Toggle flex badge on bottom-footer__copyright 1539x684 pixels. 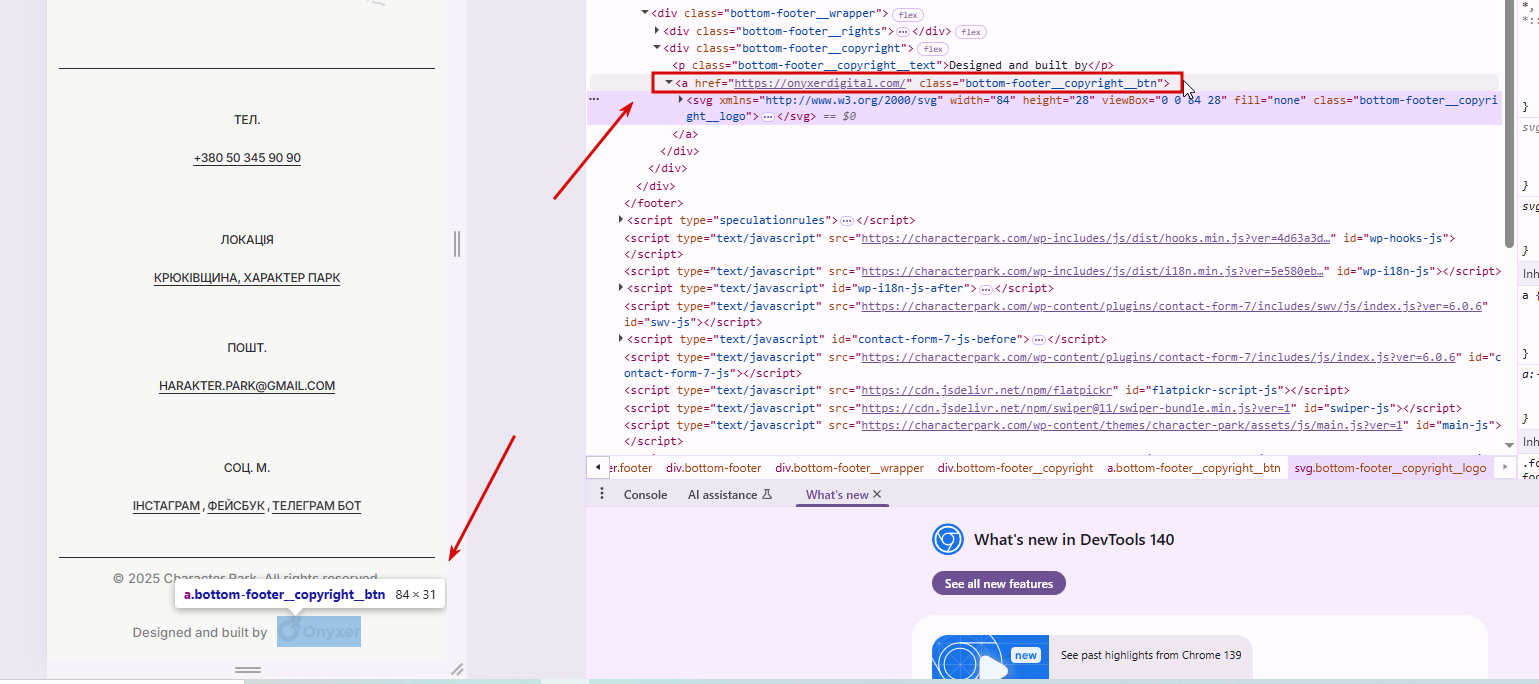(x=934, y=49)
